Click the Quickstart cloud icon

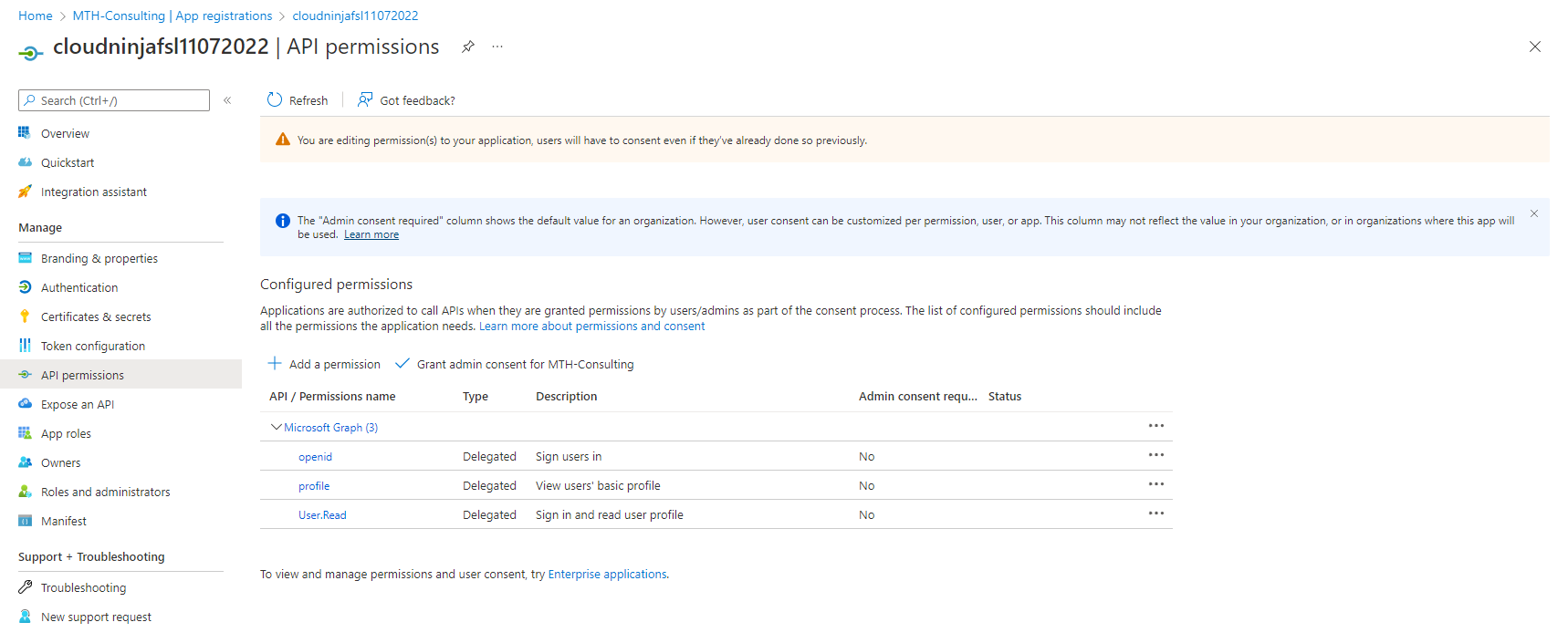25,162
